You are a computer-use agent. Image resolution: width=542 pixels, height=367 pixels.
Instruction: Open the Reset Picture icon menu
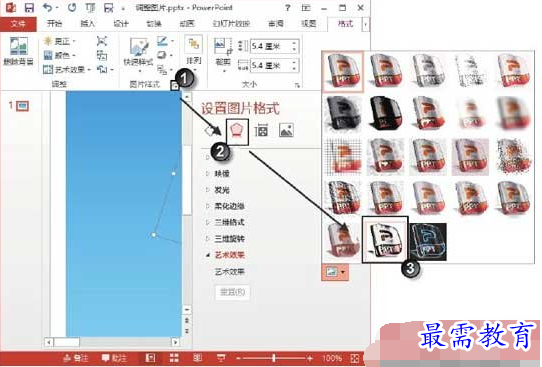click(104, 69)
